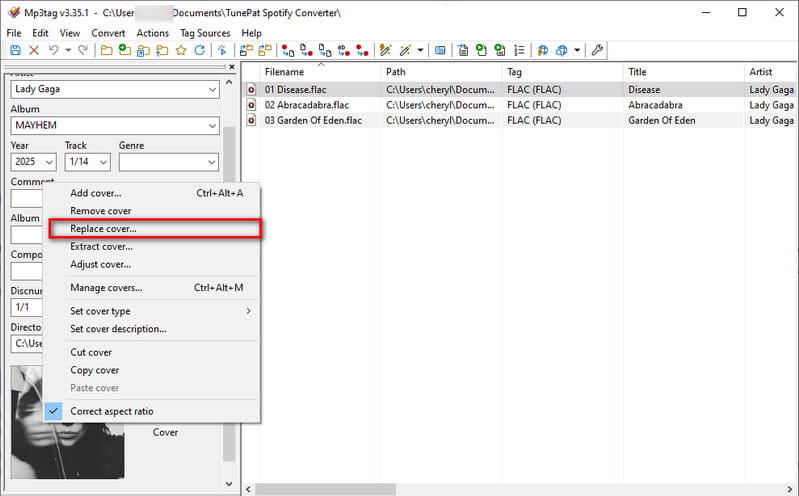Click the Copy files two-folders icon

click(x=265, y=50)
